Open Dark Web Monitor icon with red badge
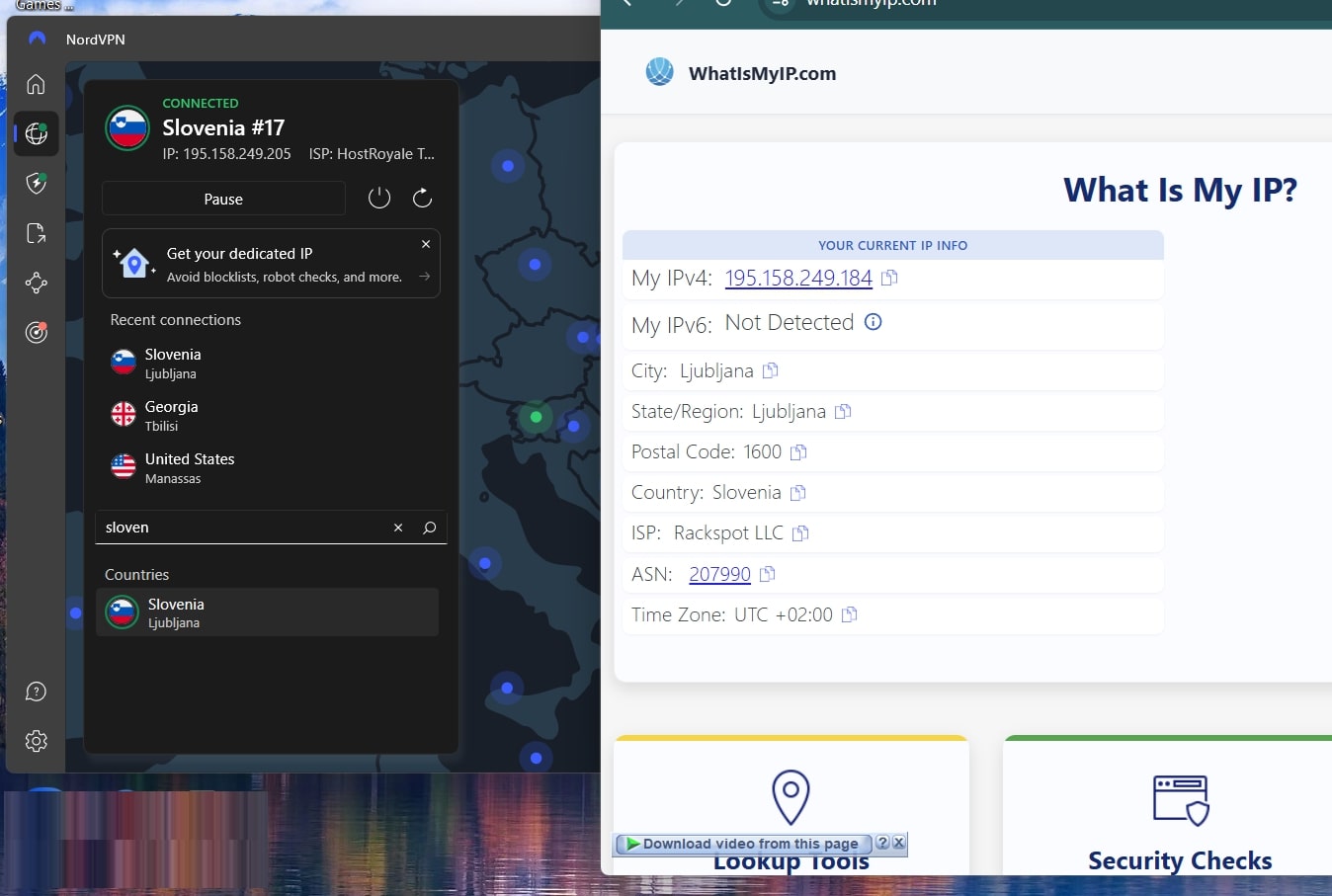Screen dimensions: 1332x896 coord(36,333)
